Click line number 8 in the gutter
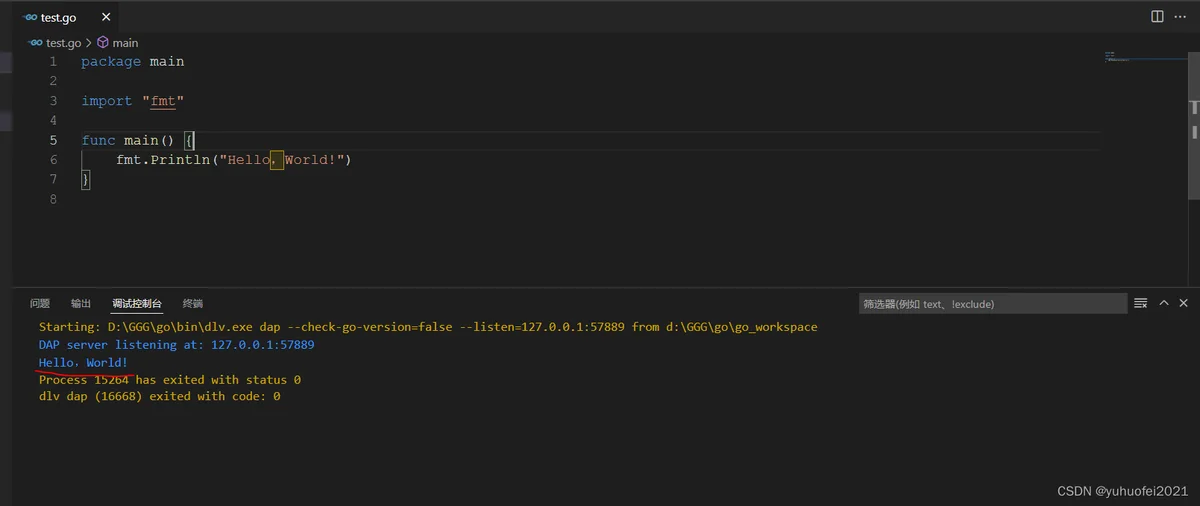The height and width of the screenshot is (506, 1200). (53, 199)
